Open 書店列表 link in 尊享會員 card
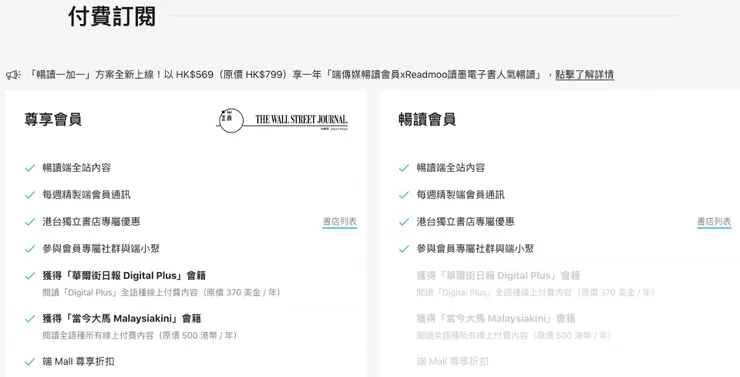The width and height of the screenshot is (740, 377). click(x=340, y=221)
